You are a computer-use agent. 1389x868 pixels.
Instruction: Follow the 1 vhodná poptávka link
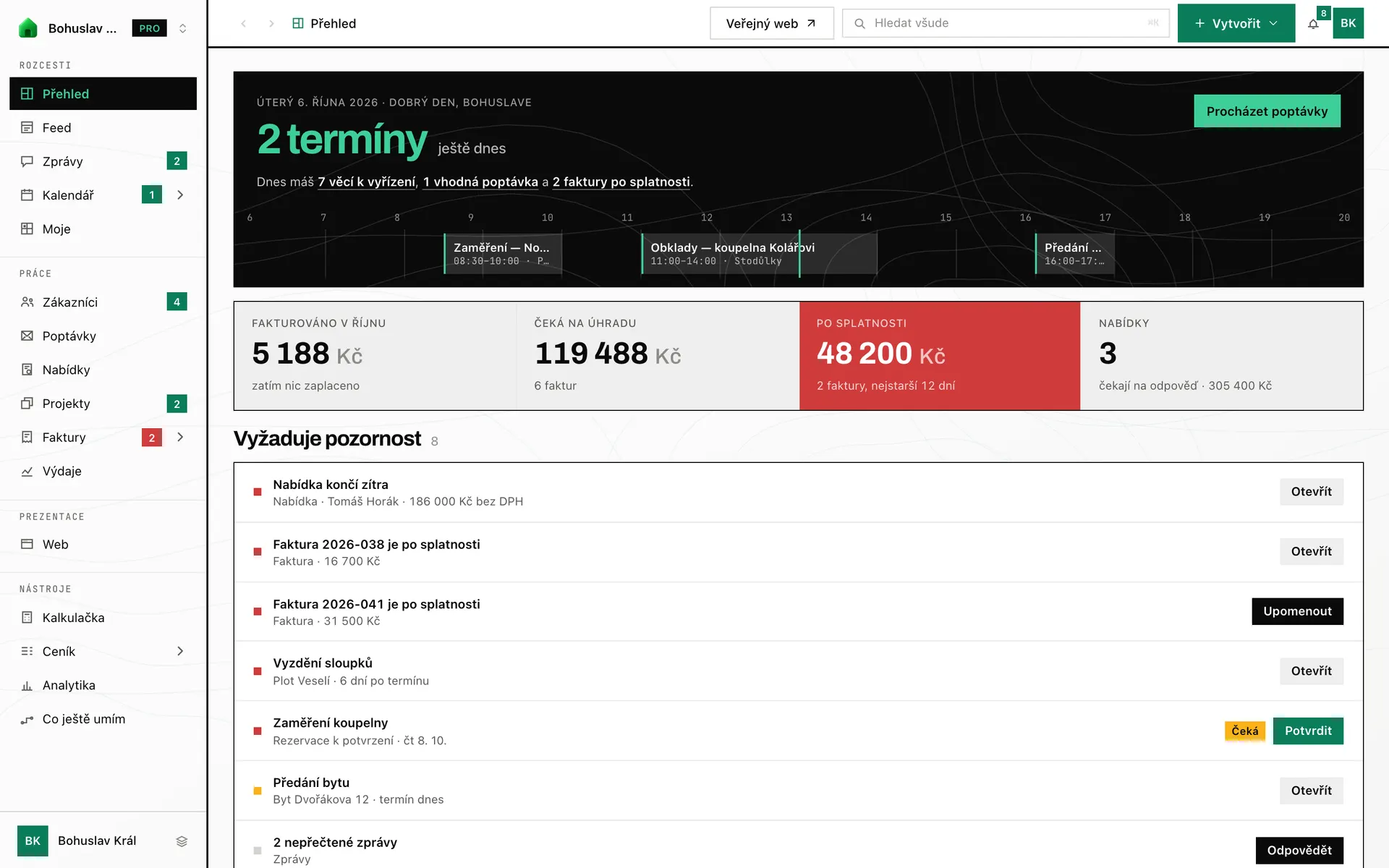coord(480,182)
